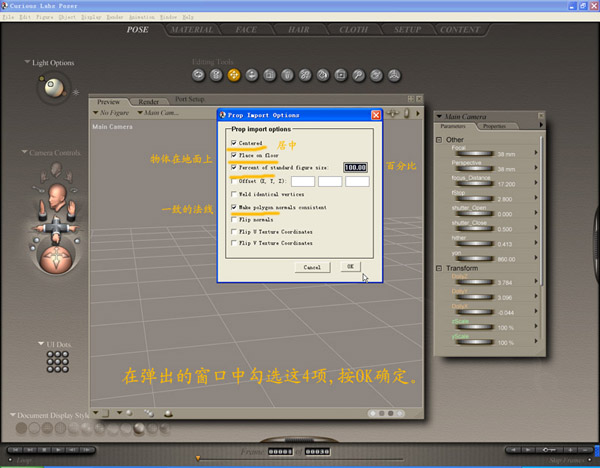Click the first Editing Tools icon (Rotate)
Image resolution: width=600 pixels, height=468 pixels.
(x=197, y=75)
